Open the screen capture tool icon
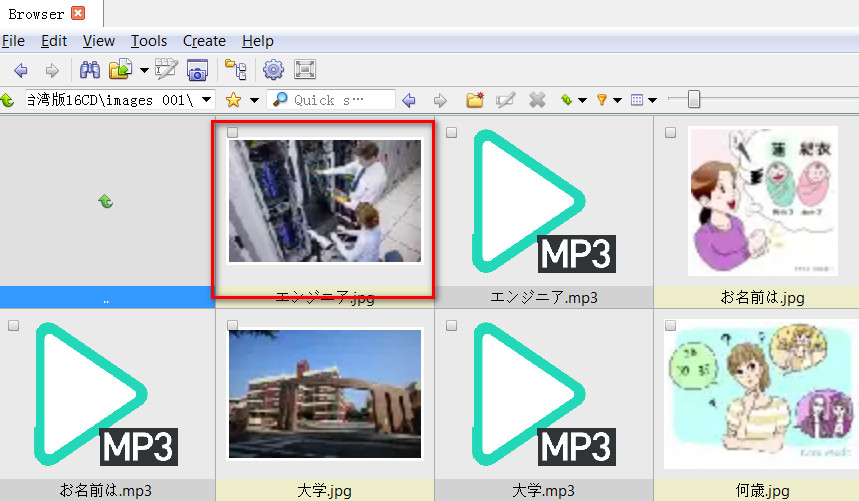Viewport: 859px width, 501px height. coord(197,70)
